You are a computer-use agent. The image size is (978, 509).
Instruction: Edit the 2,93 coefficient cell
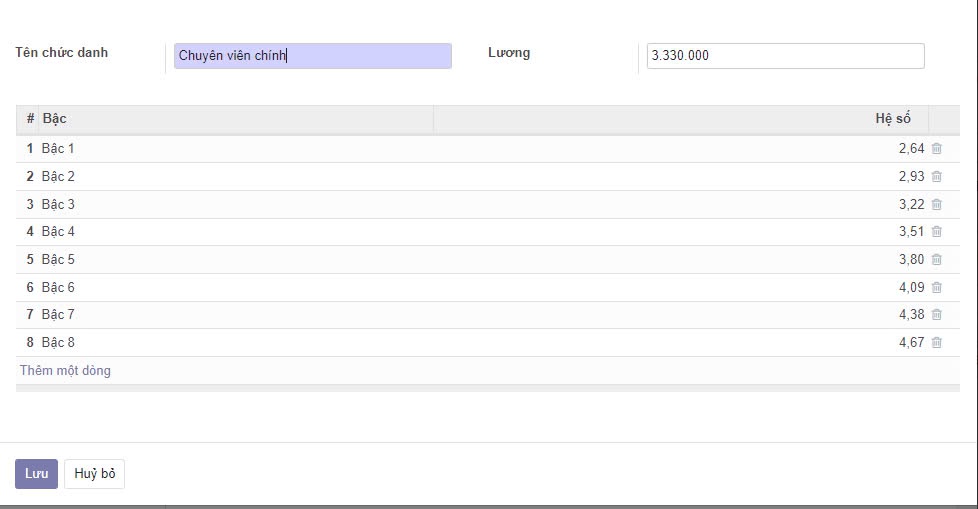[x=911, y=177]
